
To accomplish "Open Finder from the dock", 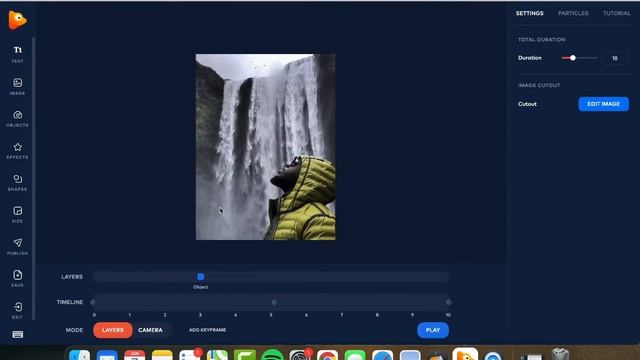I will tap(79, 355).
